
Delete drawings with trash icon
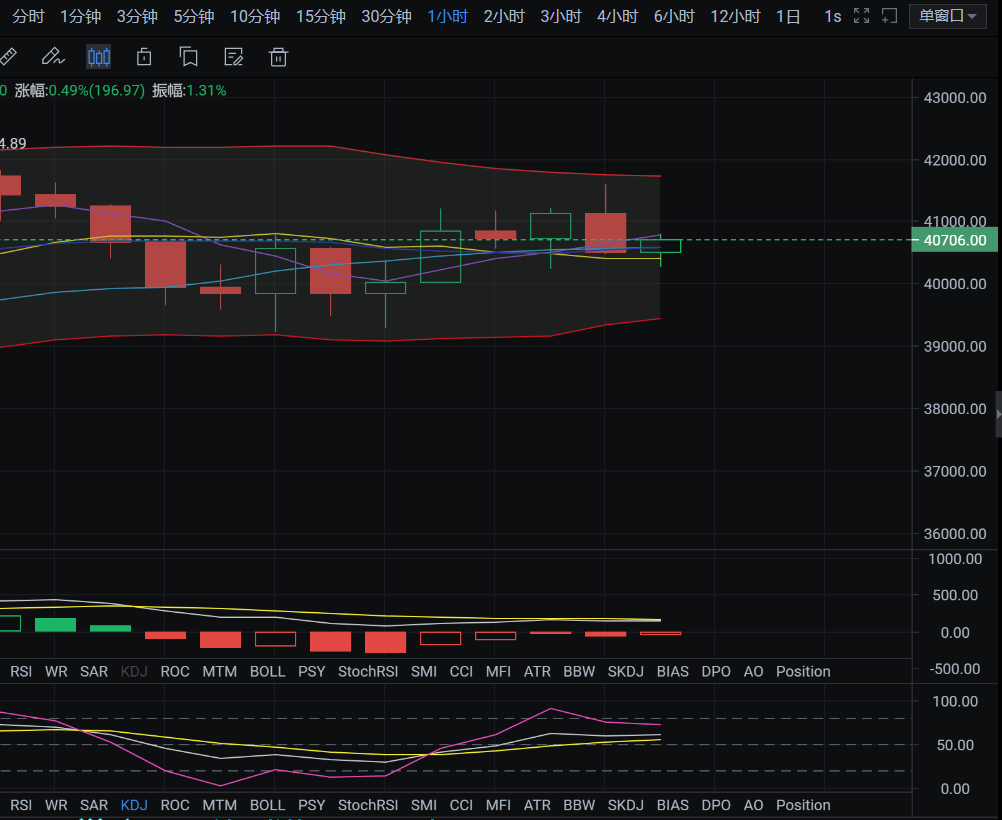[x=279, y=57]
